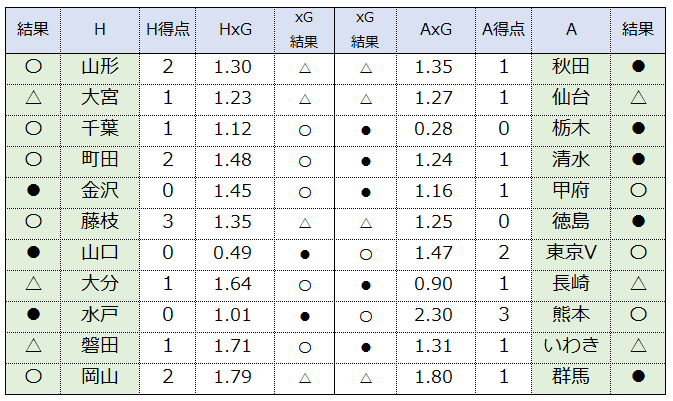Select the HxG column header
This screenshot has width=673, height=401.
tap(235, 29)
